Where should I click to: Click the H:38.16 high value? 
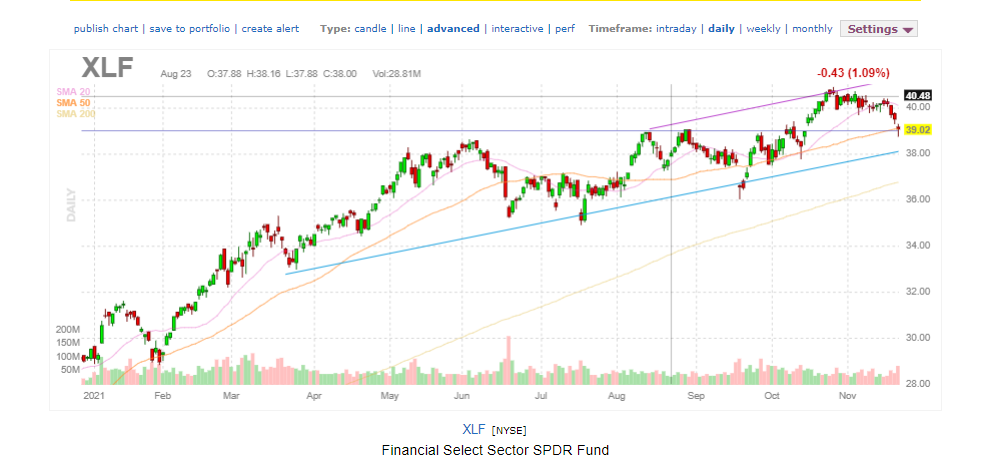[264, 74]
